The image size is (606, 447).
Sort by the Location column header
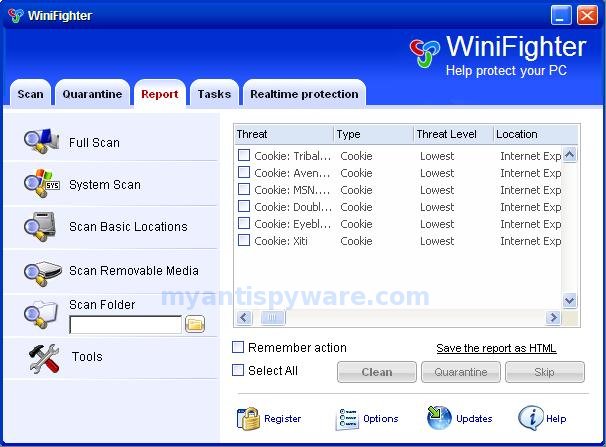[x=536, y=134]
